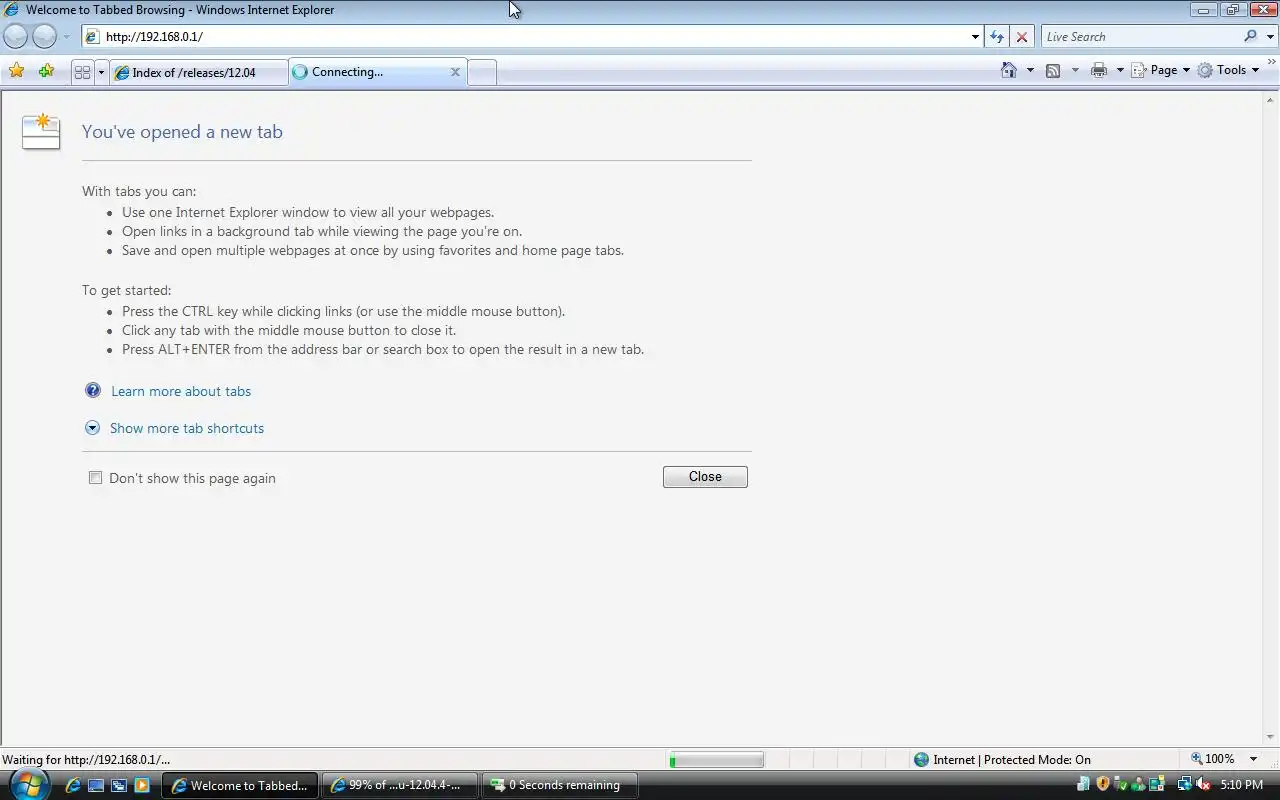Click the muted volume tray icon
The image size is (1280, 800).
point(1203,785)
